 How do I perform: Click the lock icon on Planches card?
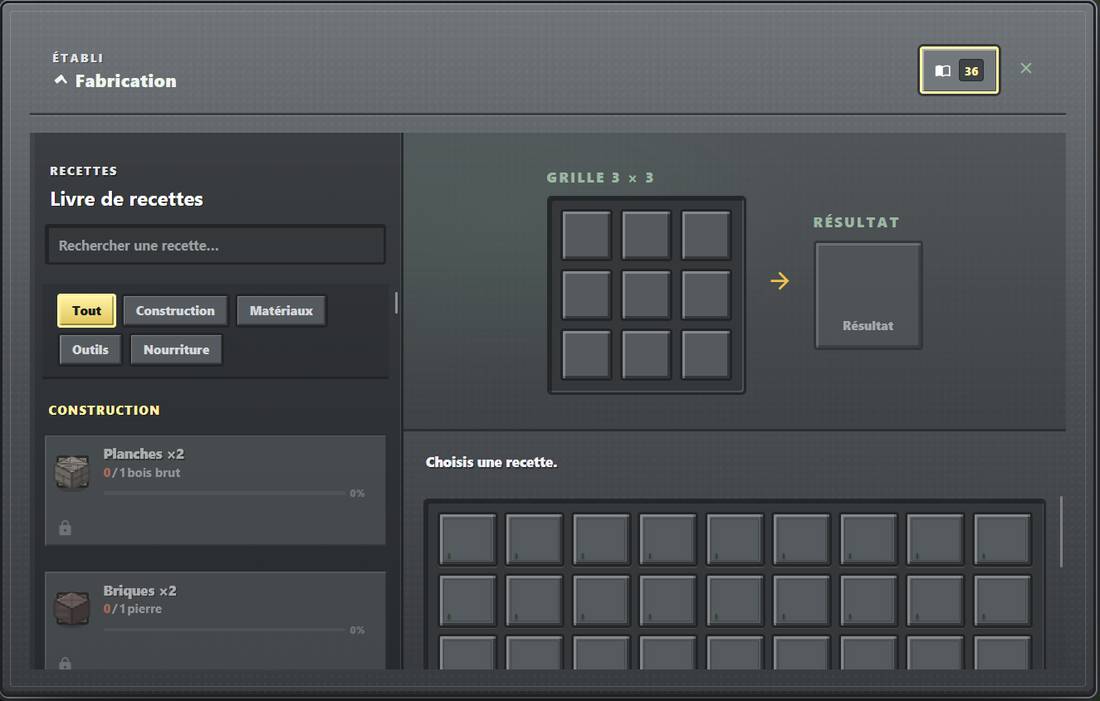tap(65, 528)
